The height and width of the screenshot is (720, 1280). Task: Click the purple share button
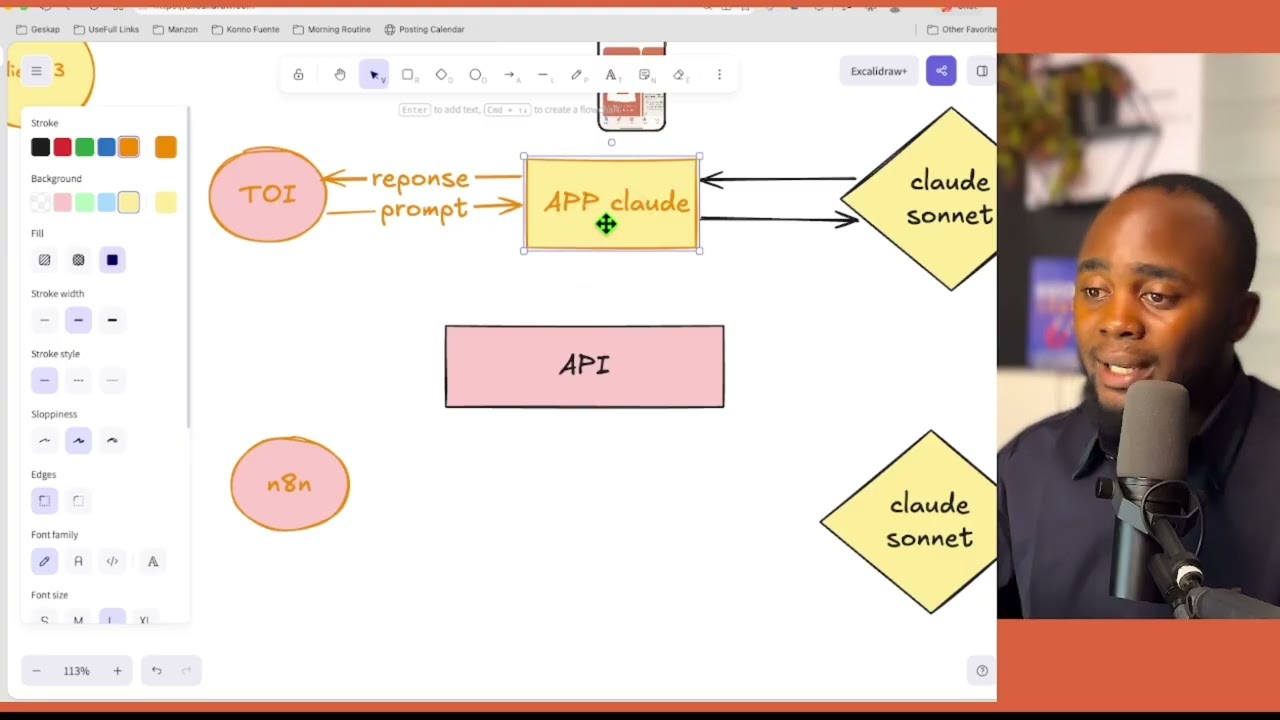click(941, 71)
